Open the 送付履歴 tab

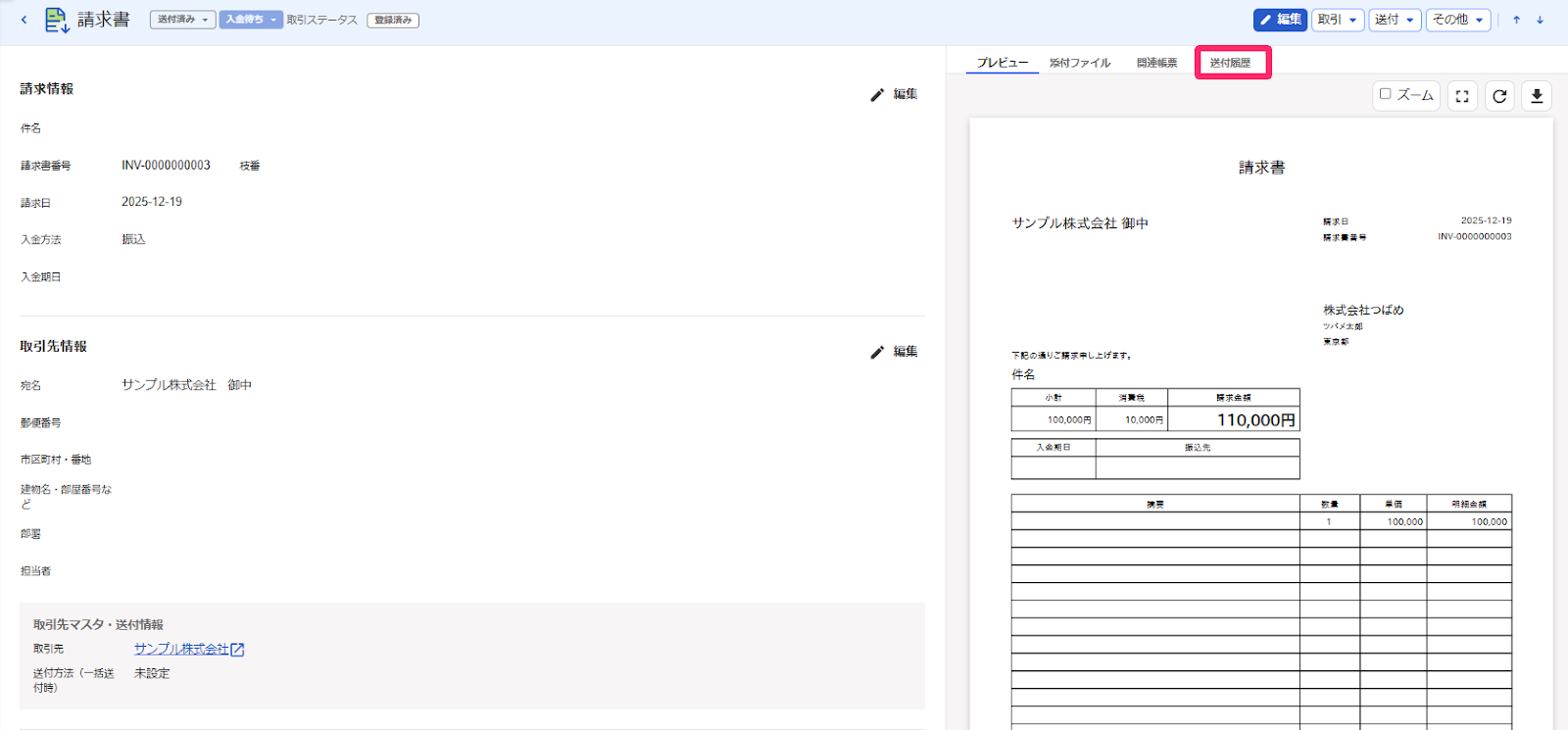(1231, 63)
